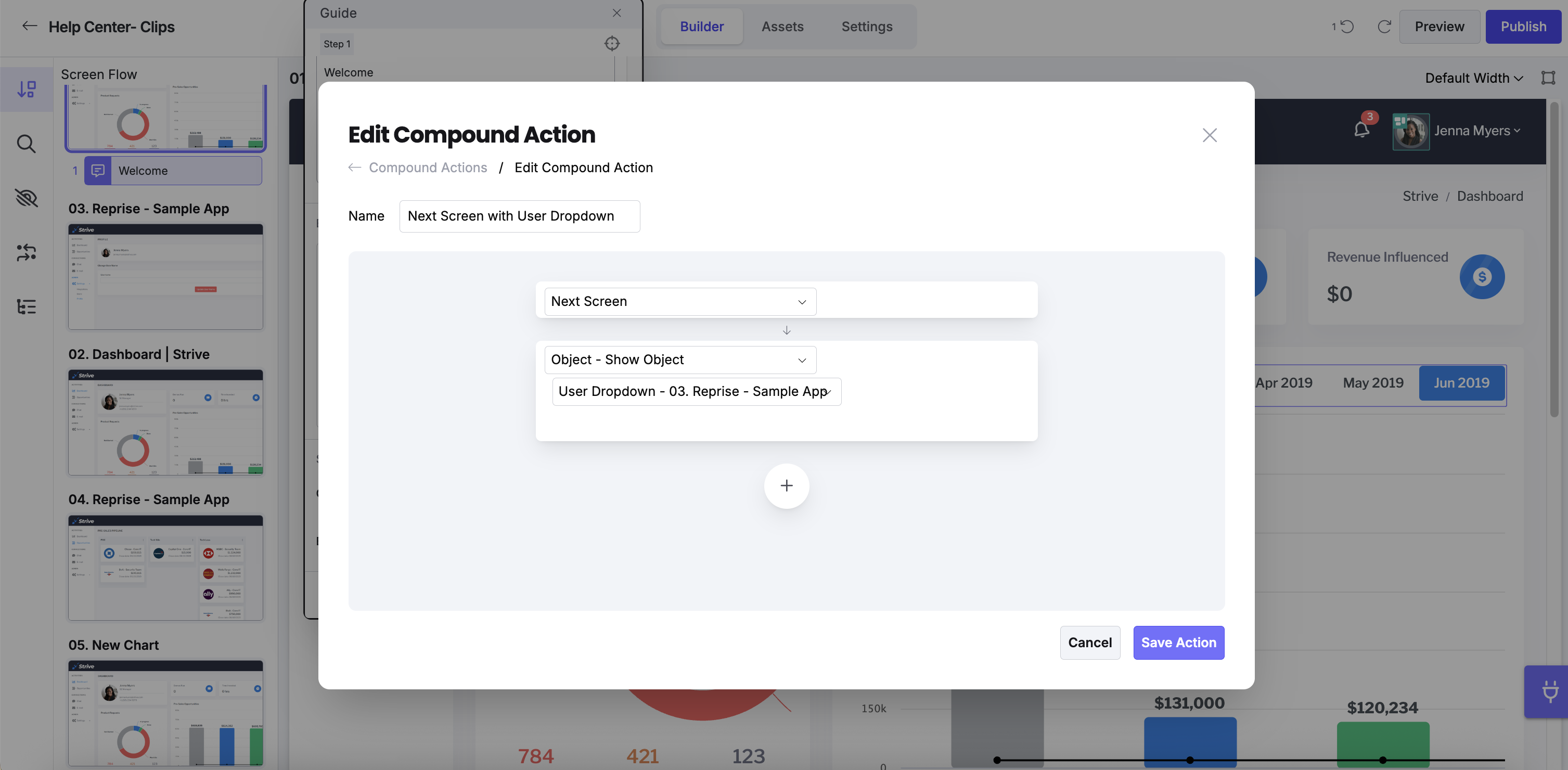
Task: Switch to the Builder tab
Action: tap(702, 26)
